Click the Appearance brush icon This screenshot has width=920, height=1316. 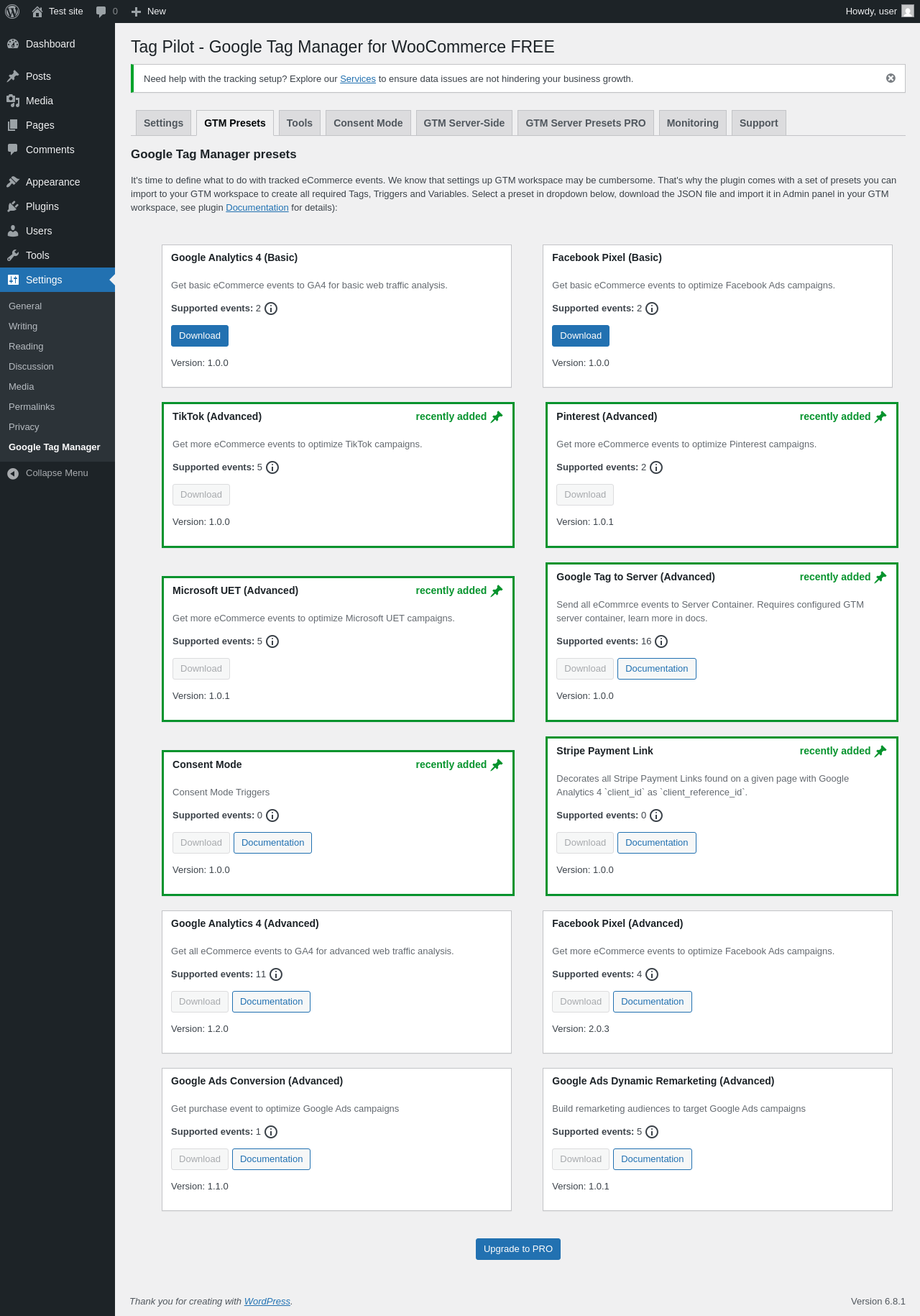tap(13, 182)
